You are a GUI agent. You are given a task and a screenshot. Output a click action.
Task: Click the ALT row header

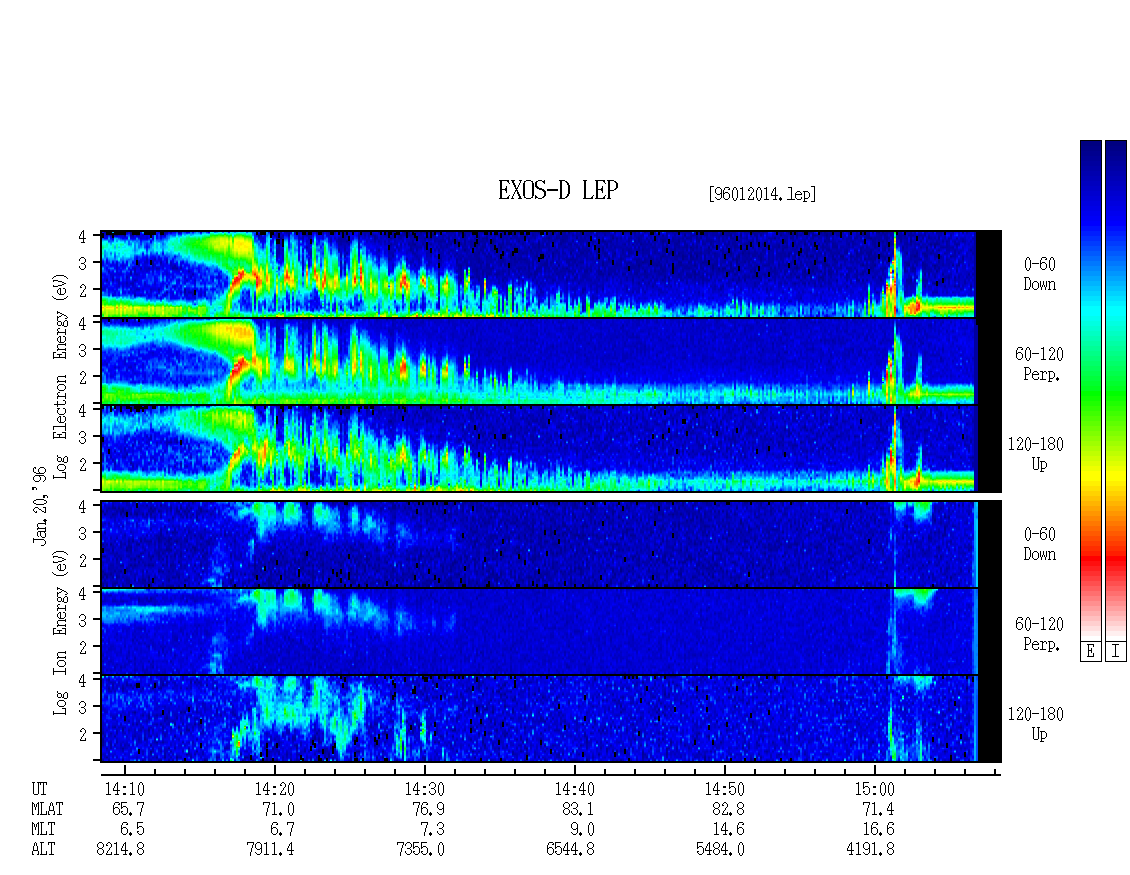click(x=43, y=850)
